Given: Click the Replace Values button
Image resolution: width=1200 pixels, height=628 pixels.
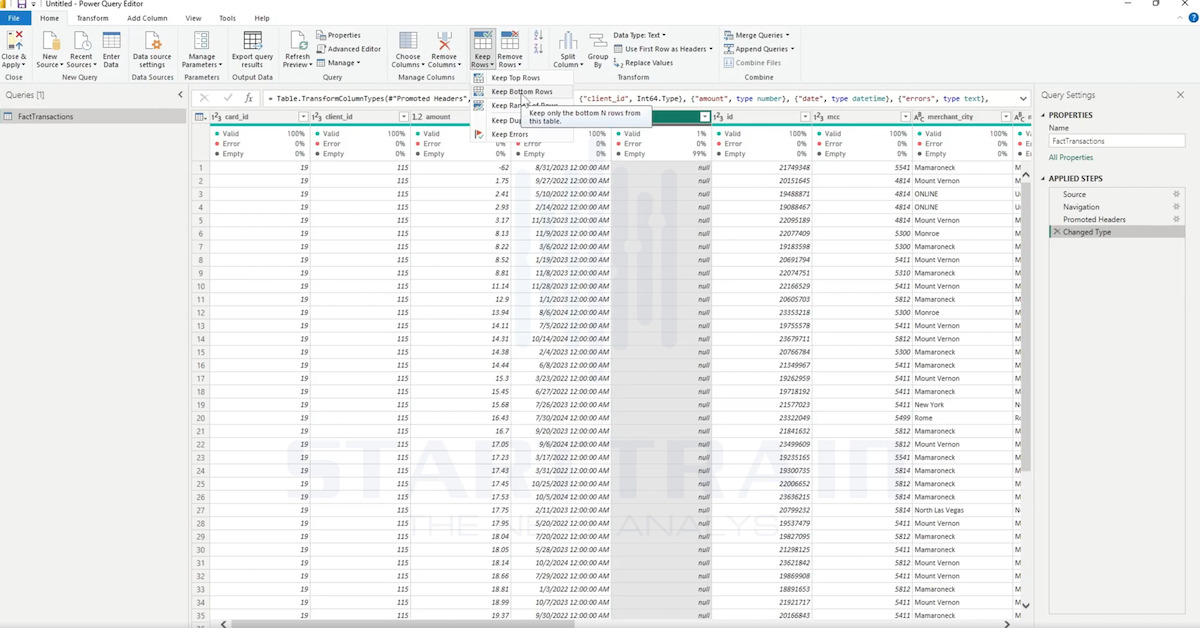Looking at the screenshot, I should [x=643, y=63].
